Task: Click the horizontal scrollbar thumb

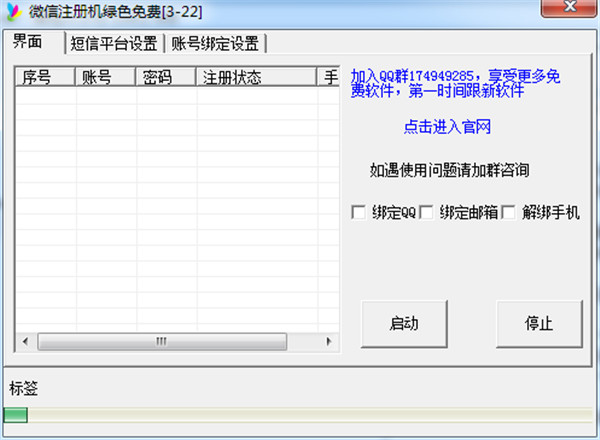Action: pyautogui.click(x=160, y=342)
